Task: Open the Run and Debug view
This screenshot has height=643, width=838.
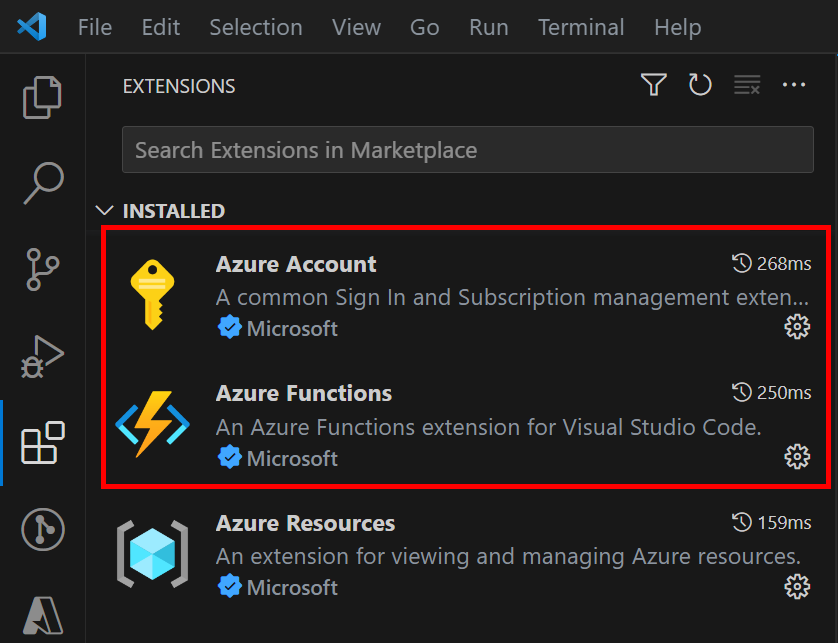Action: (42, 357)
